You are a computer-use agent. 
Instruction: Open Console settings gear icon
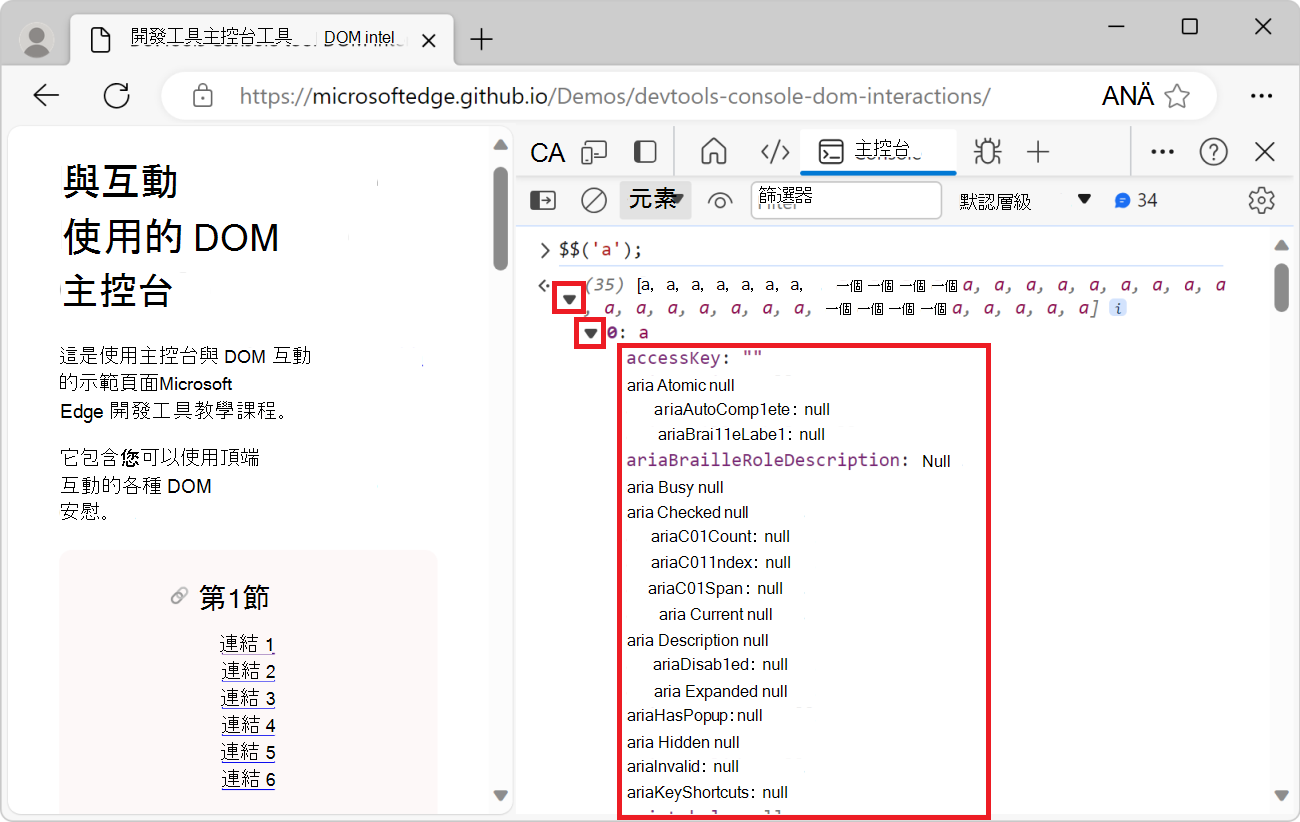tap(1262, 200)
